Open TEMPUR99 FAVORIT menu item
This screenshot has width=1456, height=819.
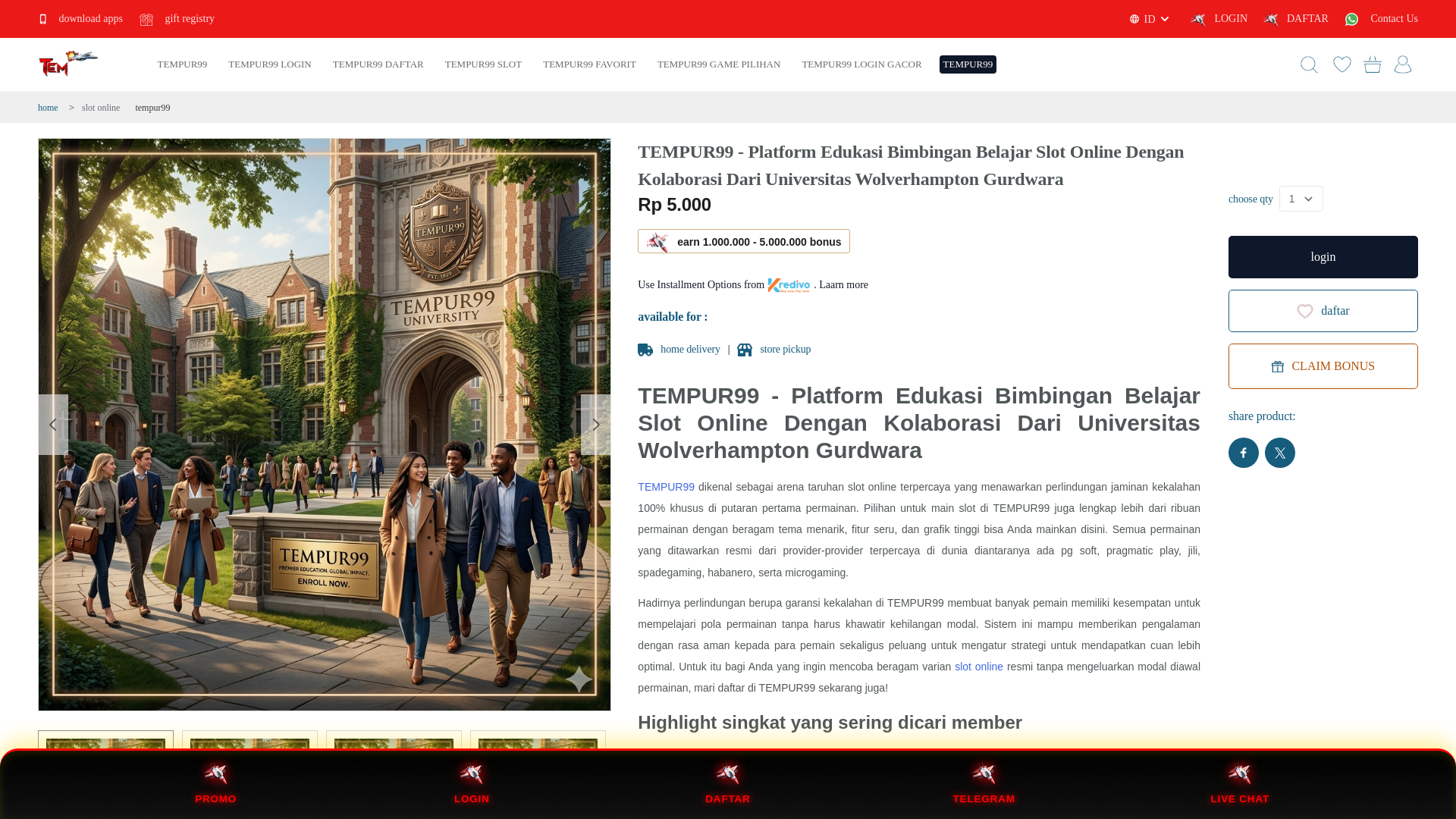(x=589, y=64)
